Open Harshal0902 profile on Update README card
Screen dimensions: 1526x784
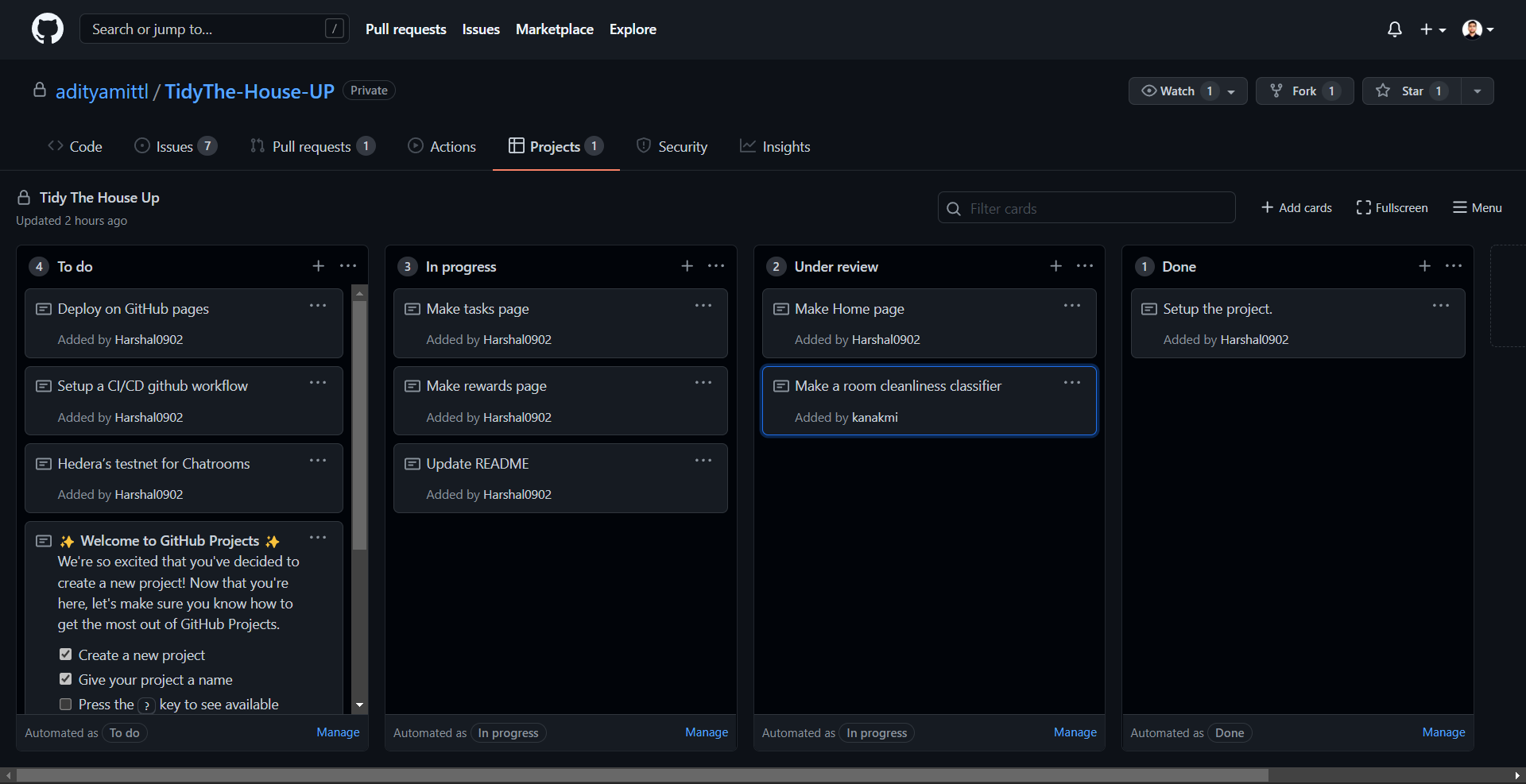(517, 494)
